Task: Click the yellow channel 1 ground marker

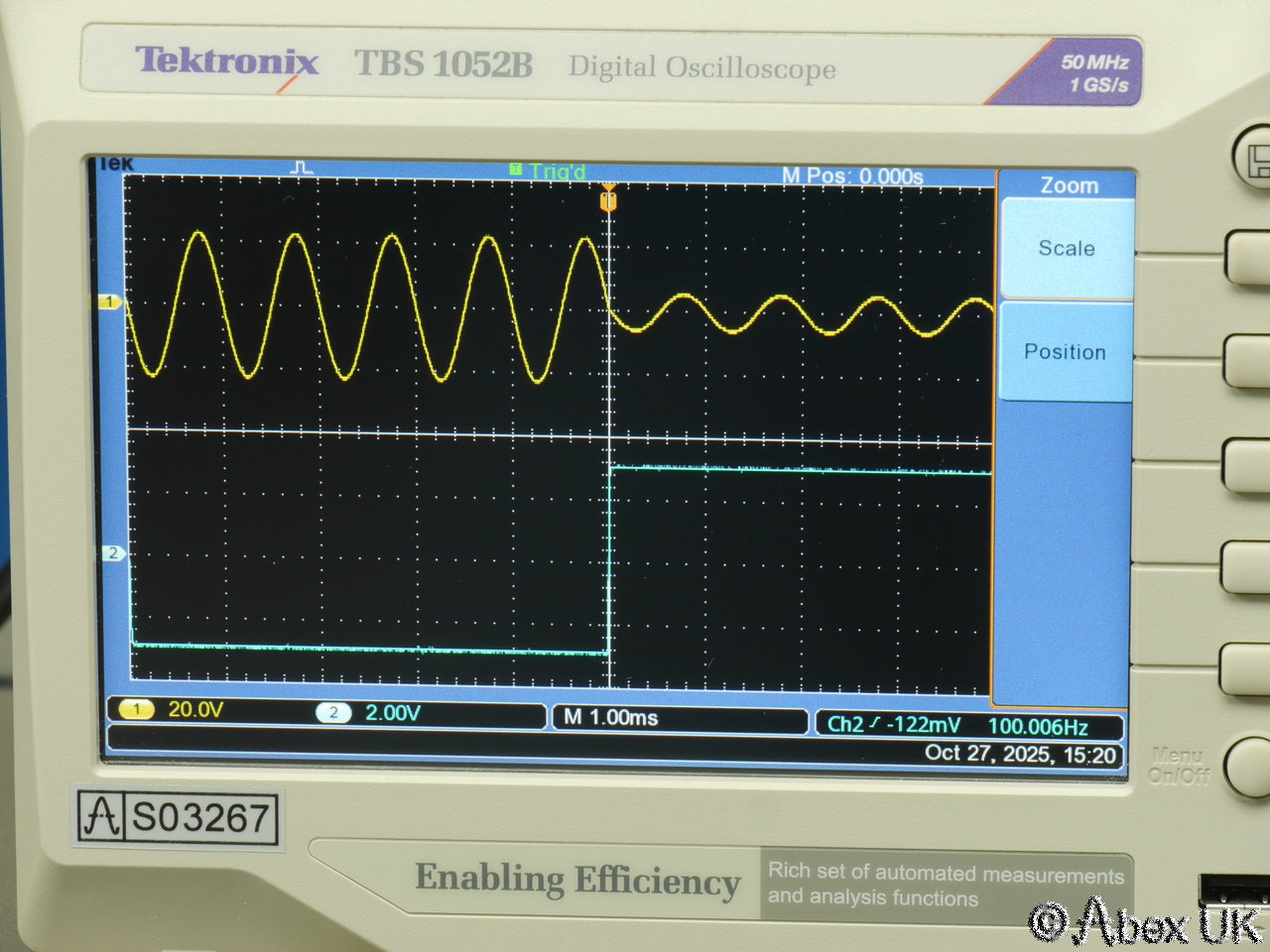Action: coord(109,301)
